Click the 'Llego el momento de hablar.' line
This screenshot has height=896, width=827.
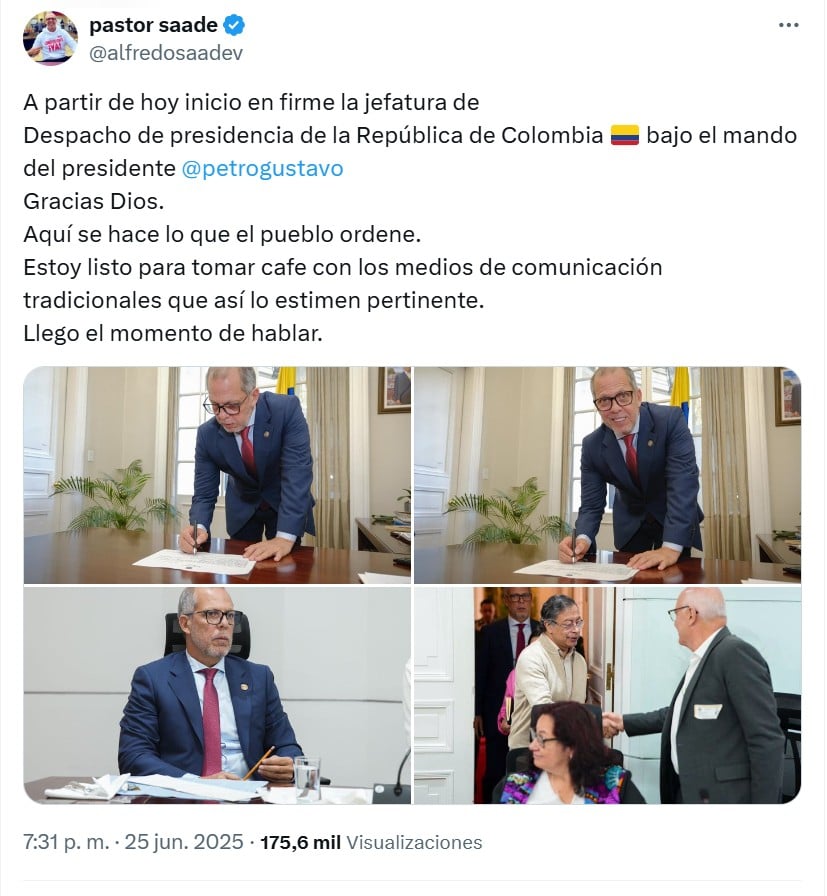173,333
